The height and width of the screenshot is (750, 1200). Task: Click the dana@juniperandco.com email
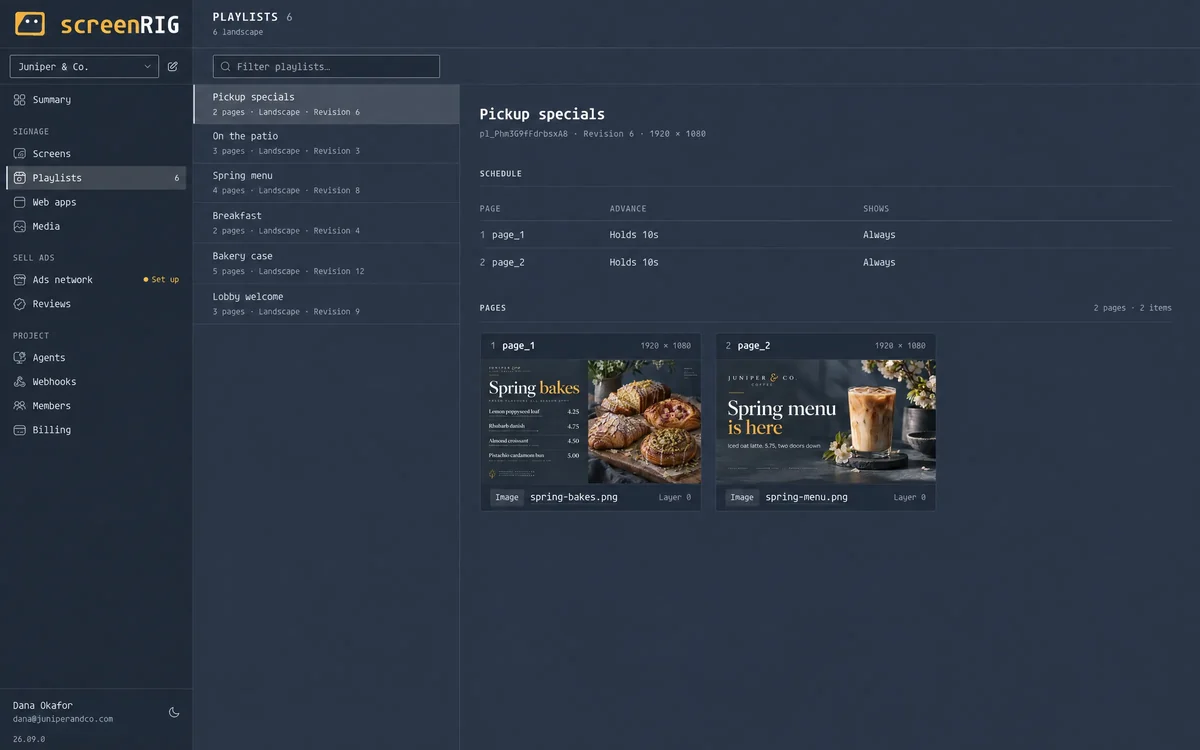click(x=63, y=719)
